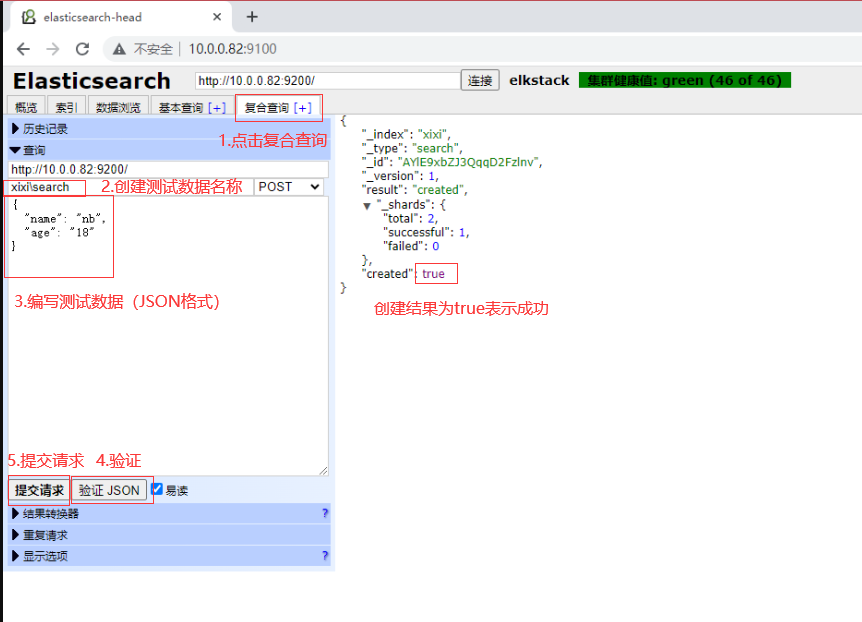862x622 pixels.
Task: Toggle the 易读 pretty-print checkbox
Action: pos(157,489)
